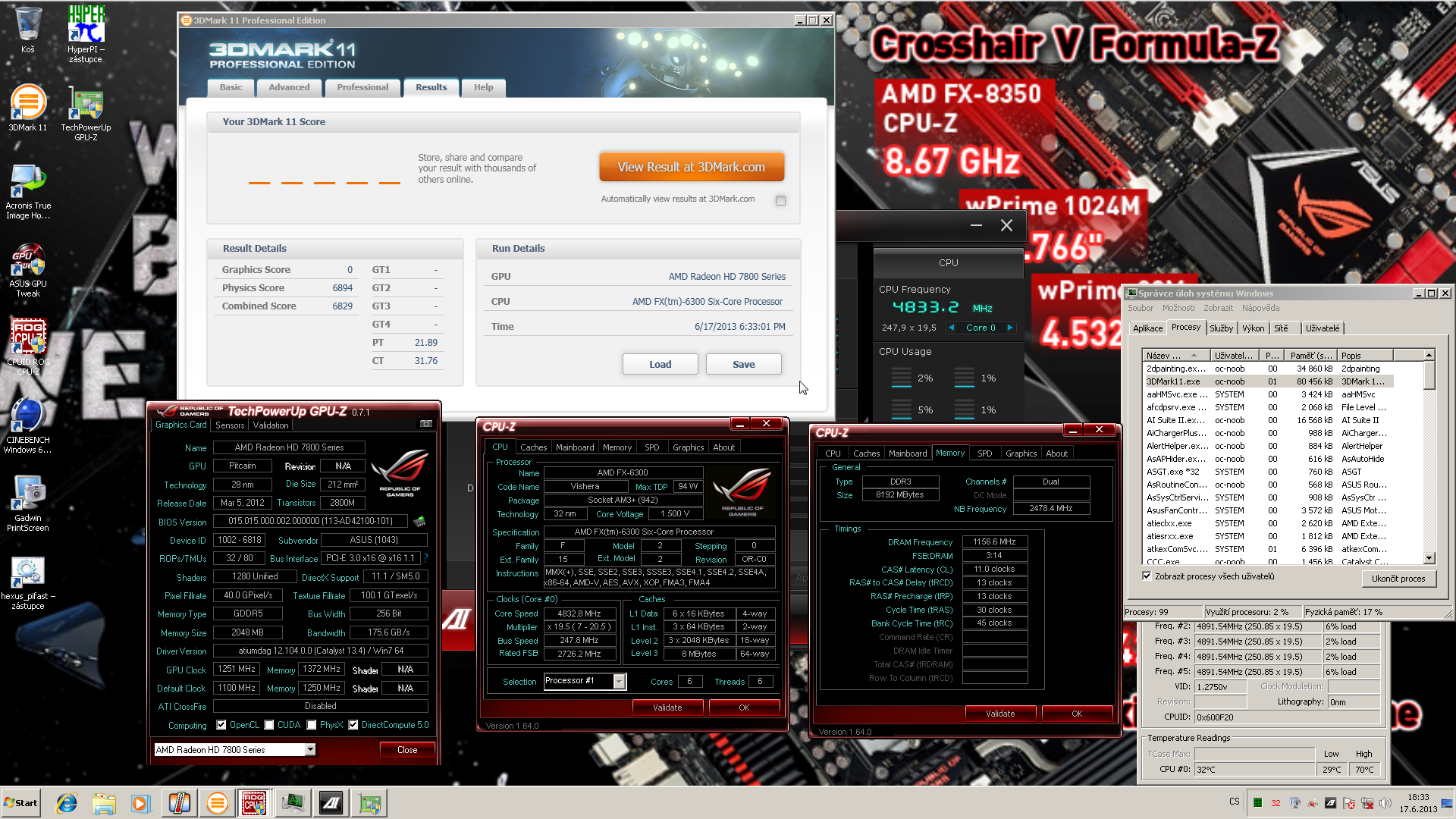Launch CINEBENCH Windows 64 desktop icon

click(x=28, y=425)
